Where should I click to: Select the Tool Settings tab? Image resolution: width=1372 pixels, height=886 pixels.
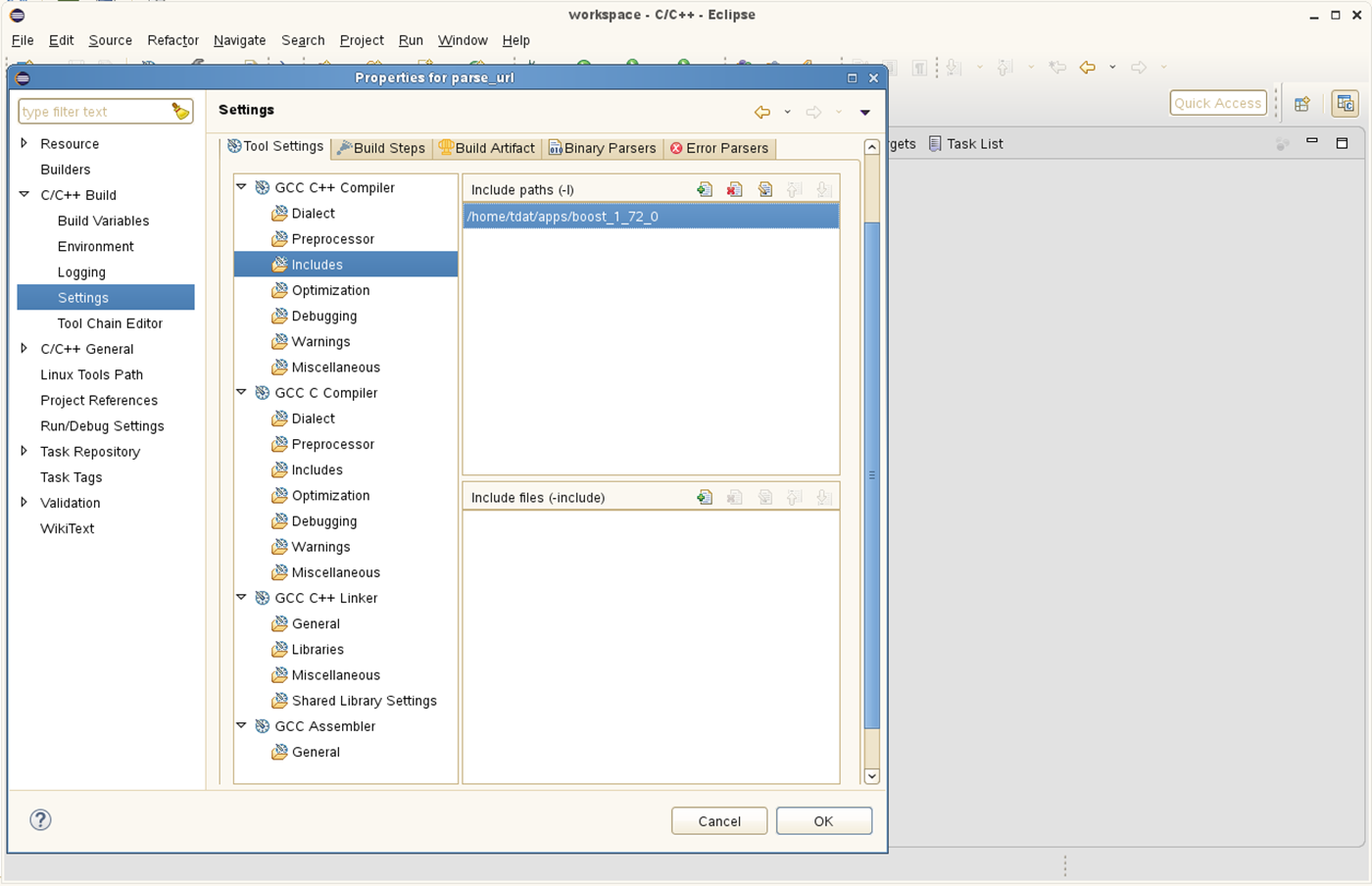click(274, 146)
